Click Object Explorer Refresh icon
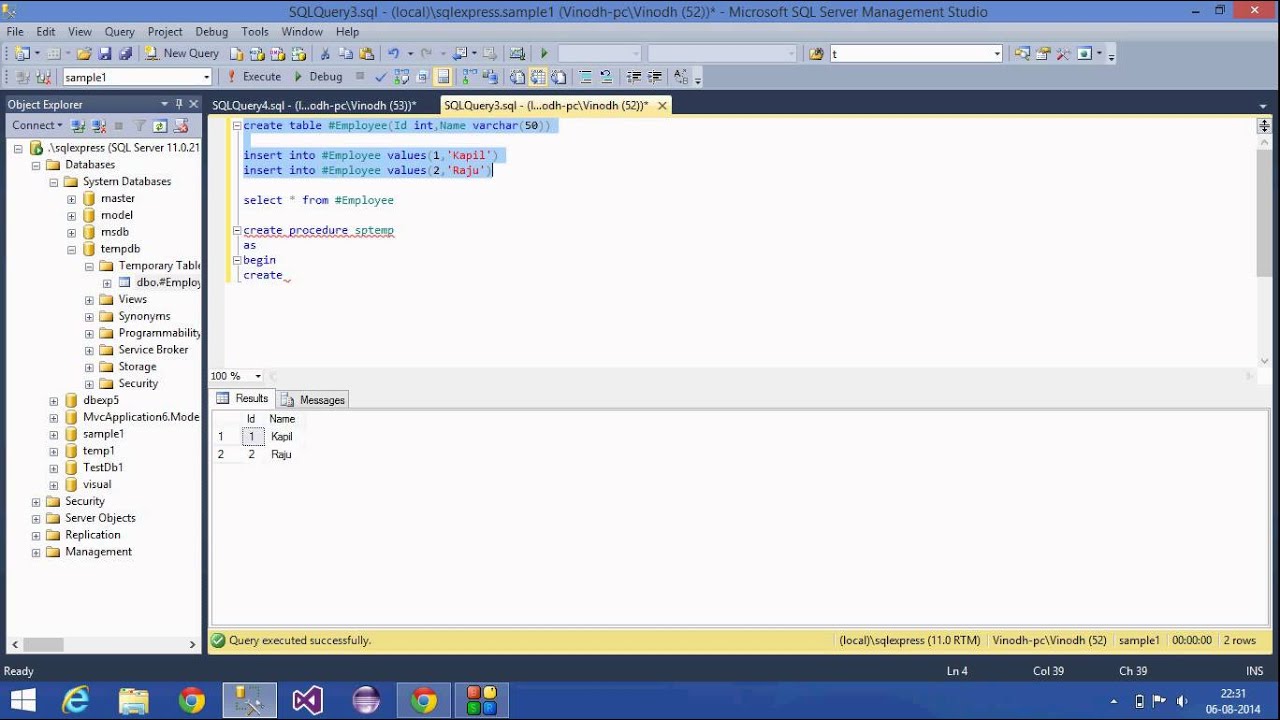 tap(160, 125)
